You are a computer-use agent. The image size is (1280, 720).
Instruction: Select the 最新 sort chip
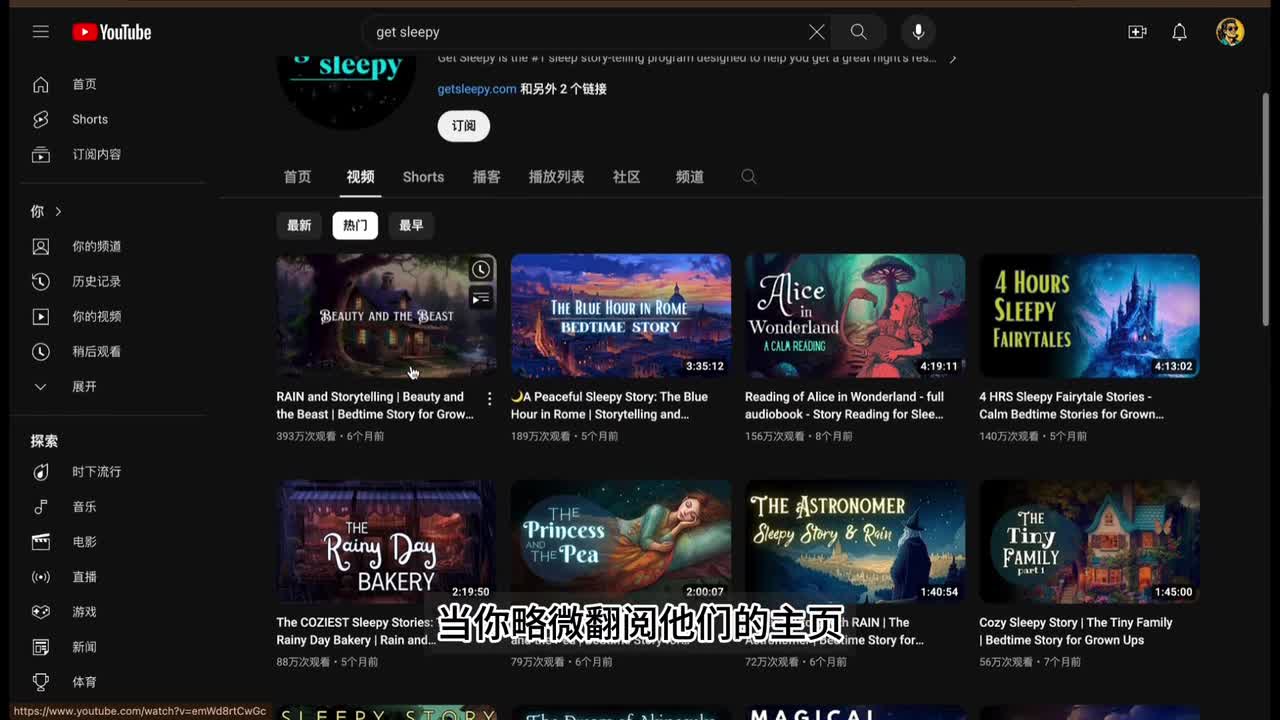pos(299,226)
